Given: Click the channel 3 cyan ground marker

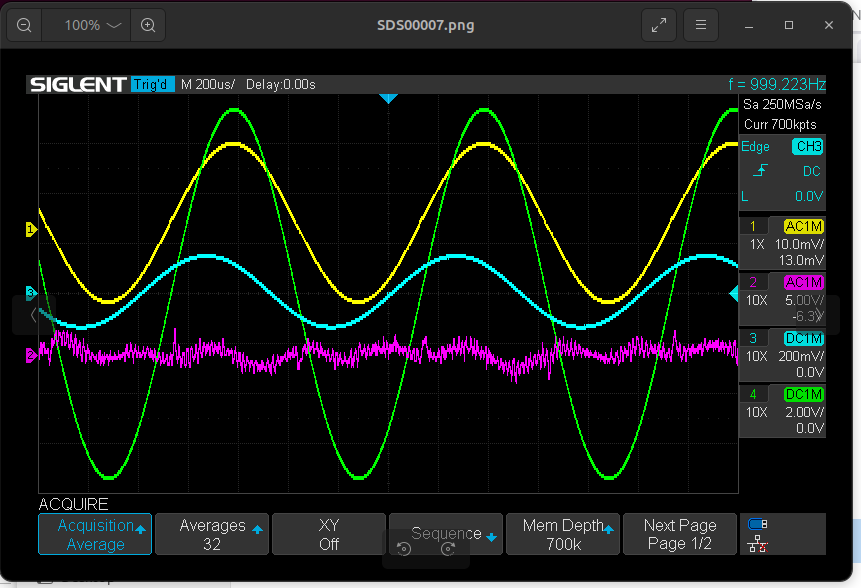Looking at the screenshot, I should click(31, 293).
